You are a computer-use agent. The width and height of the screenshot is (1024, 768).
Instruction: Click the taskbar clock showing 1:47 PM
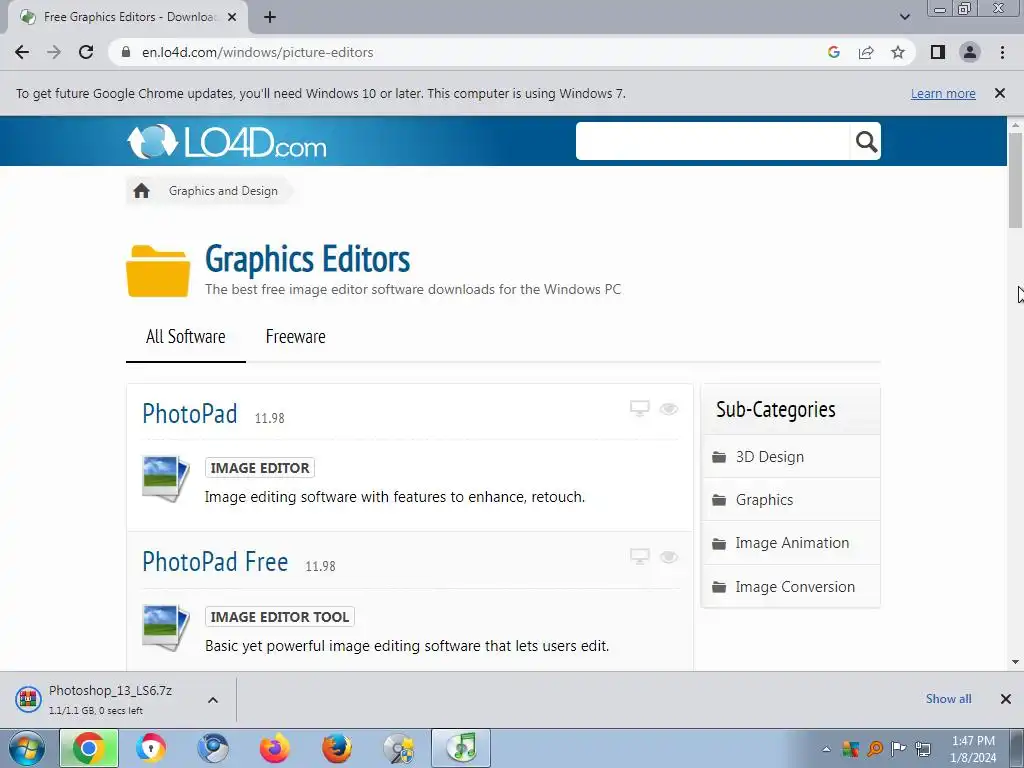(973, 749)
